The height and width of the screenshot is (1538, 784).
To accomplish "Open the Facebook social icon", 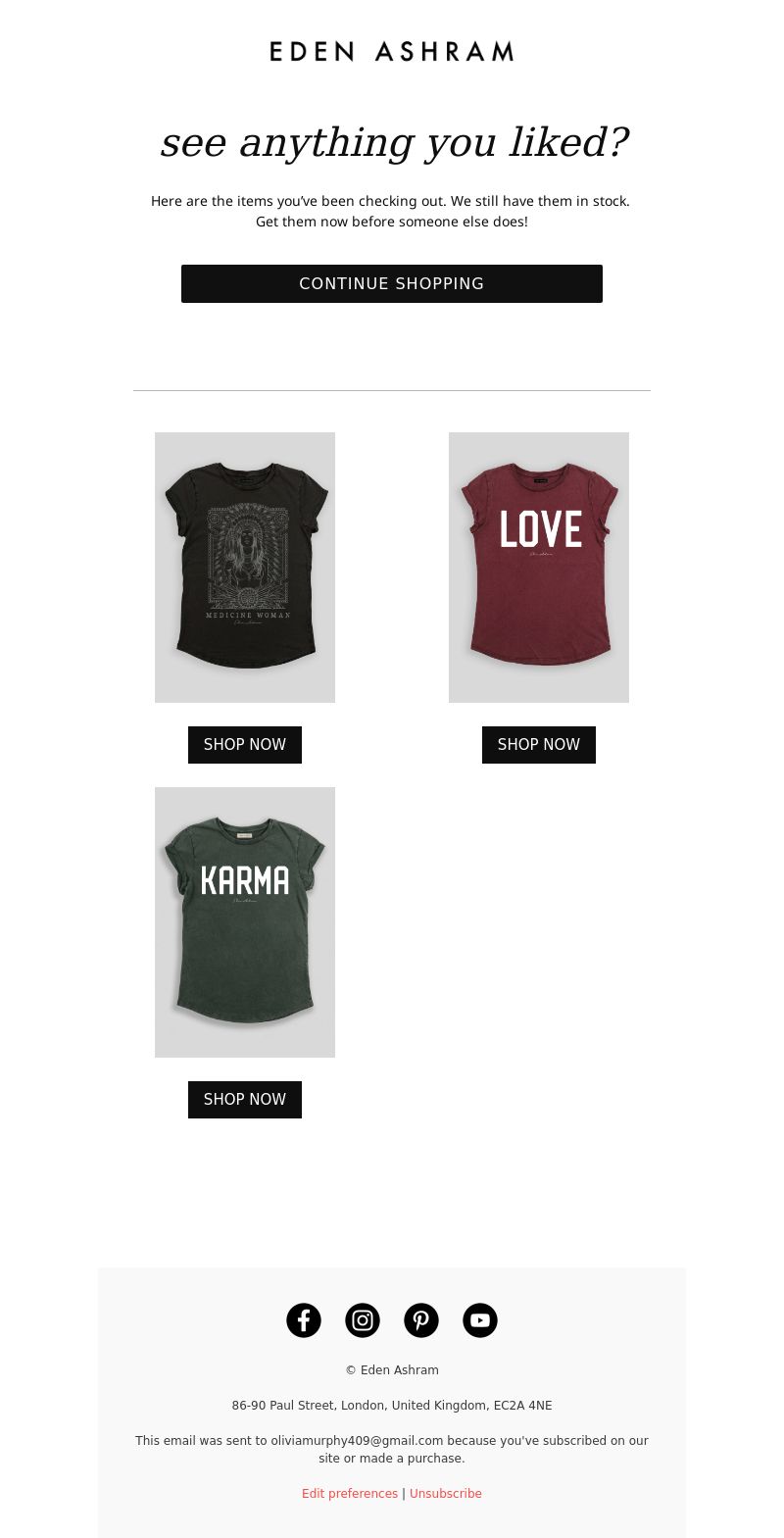I will point(304,1320).
